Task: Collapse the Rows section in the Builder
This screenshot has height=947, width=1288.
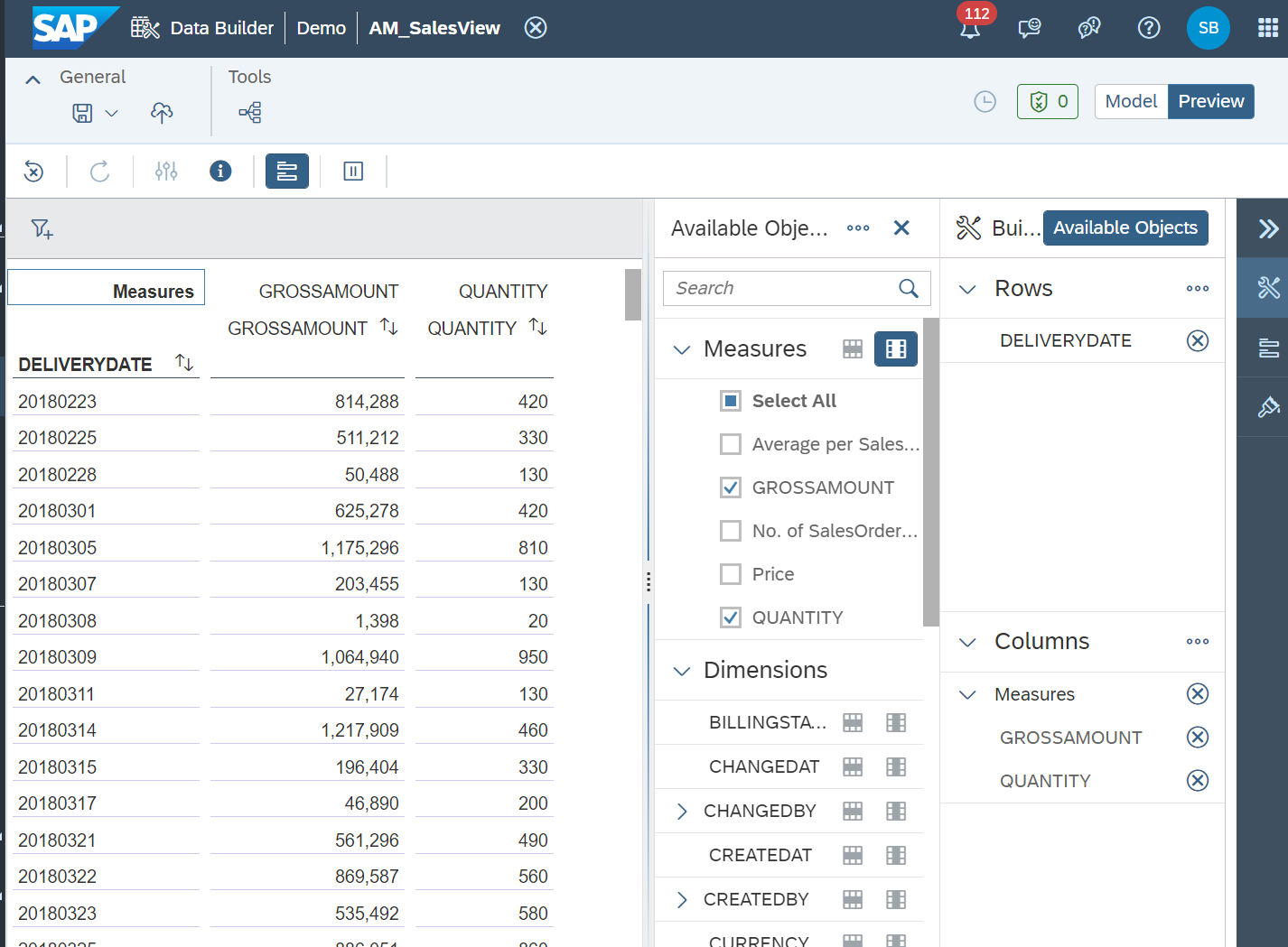Action: [x=966, y=288]
